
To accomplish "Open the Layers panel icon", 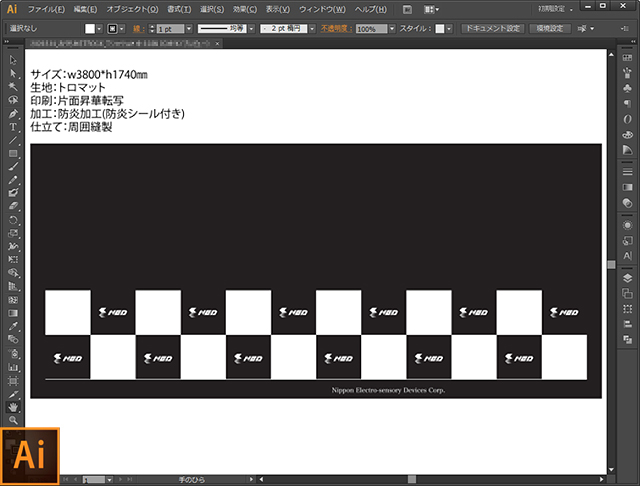I will click(x=627, y=278).
